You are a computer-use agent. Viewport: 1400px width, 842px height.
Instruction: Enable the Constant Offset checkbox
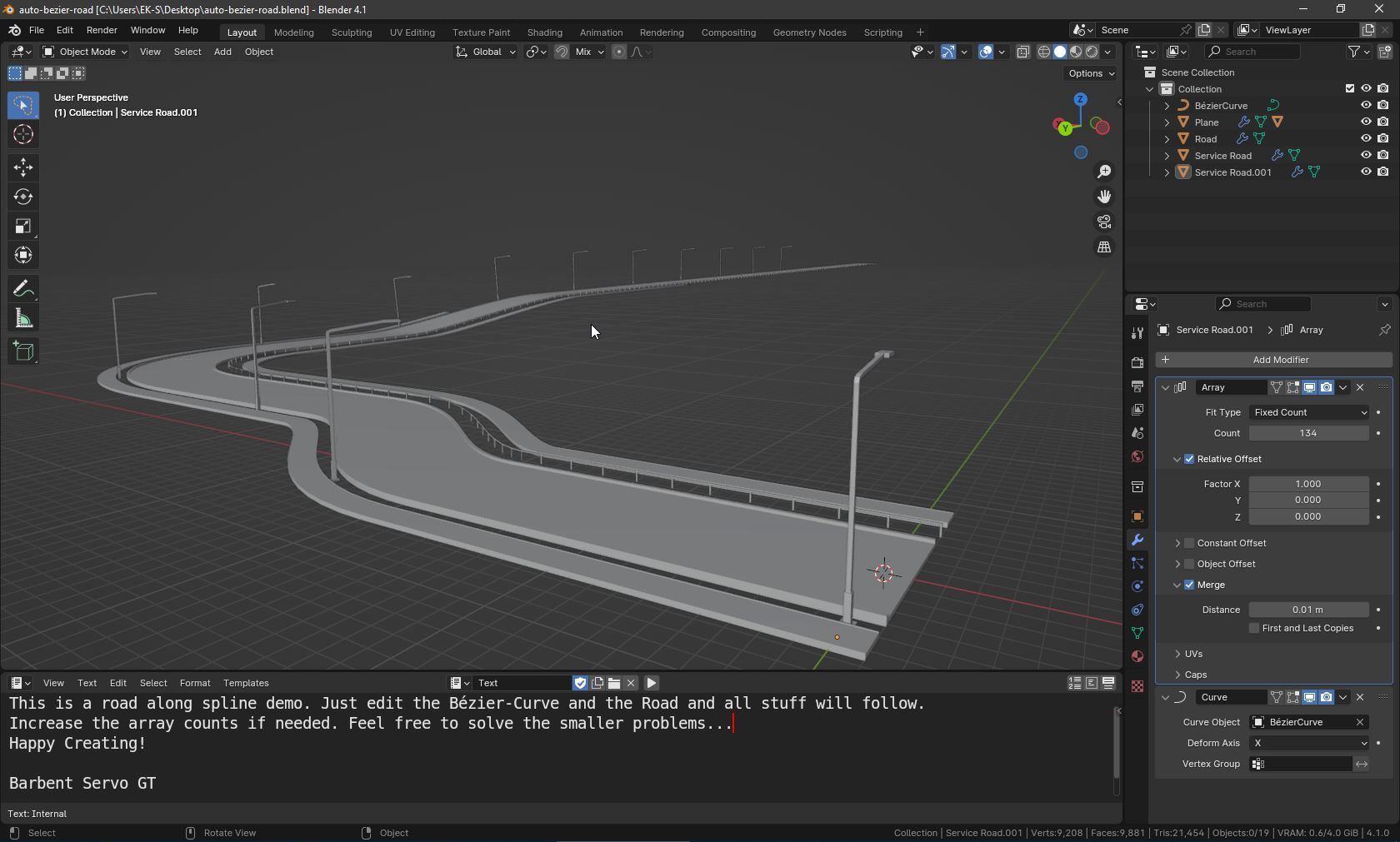tap(1189, 543)
